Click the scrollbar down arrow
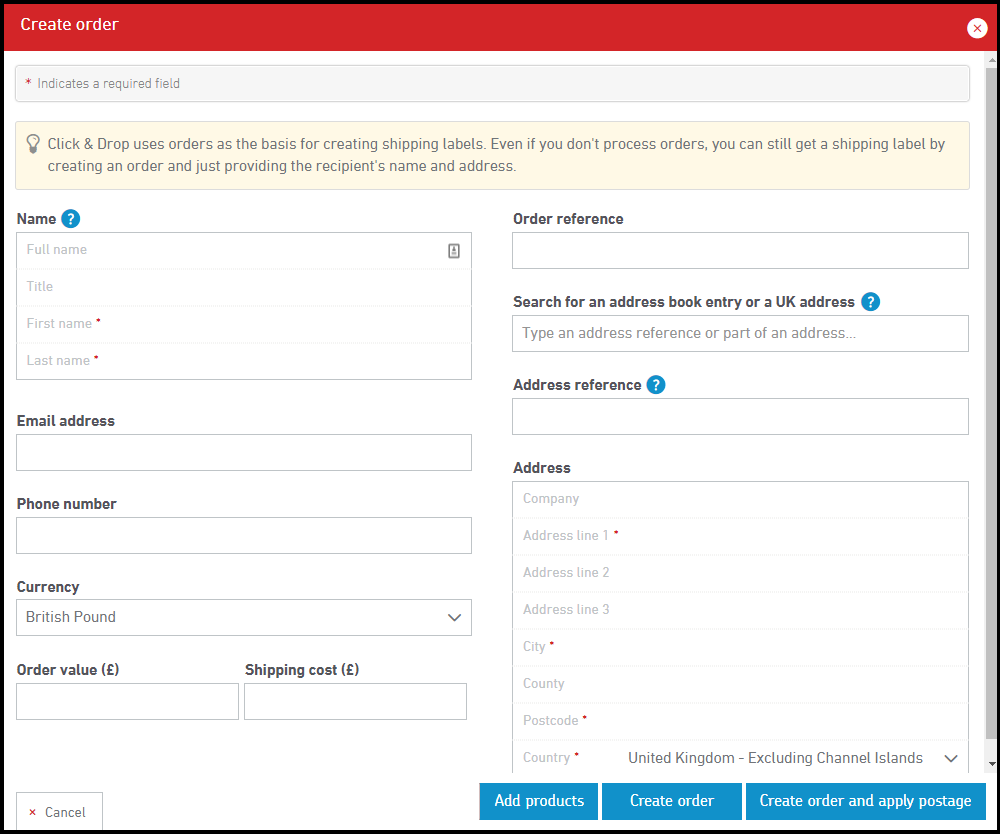1000x834 pixels. (992, 764)
